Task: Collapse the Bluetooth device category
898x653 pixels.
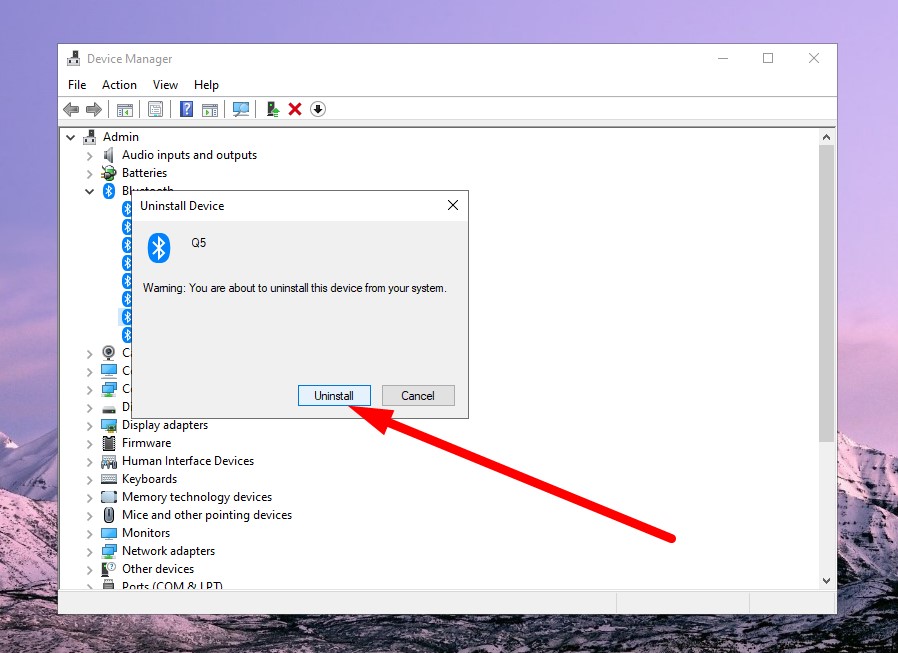Action: (x=89, y=190)
